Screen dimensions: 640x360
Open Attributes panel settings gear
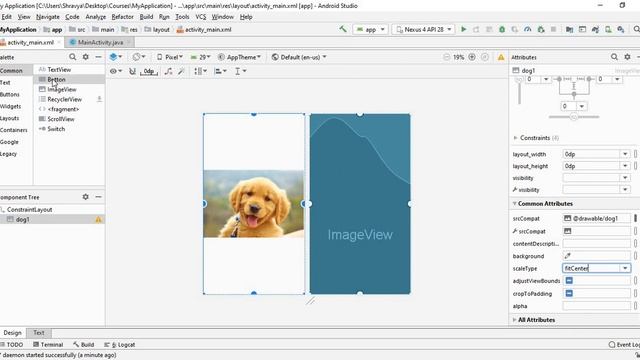click(627, 57)
